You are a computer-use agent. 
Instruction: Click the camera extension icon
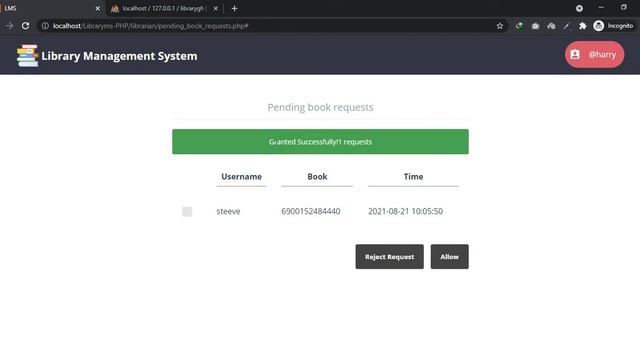coord(535,26)
